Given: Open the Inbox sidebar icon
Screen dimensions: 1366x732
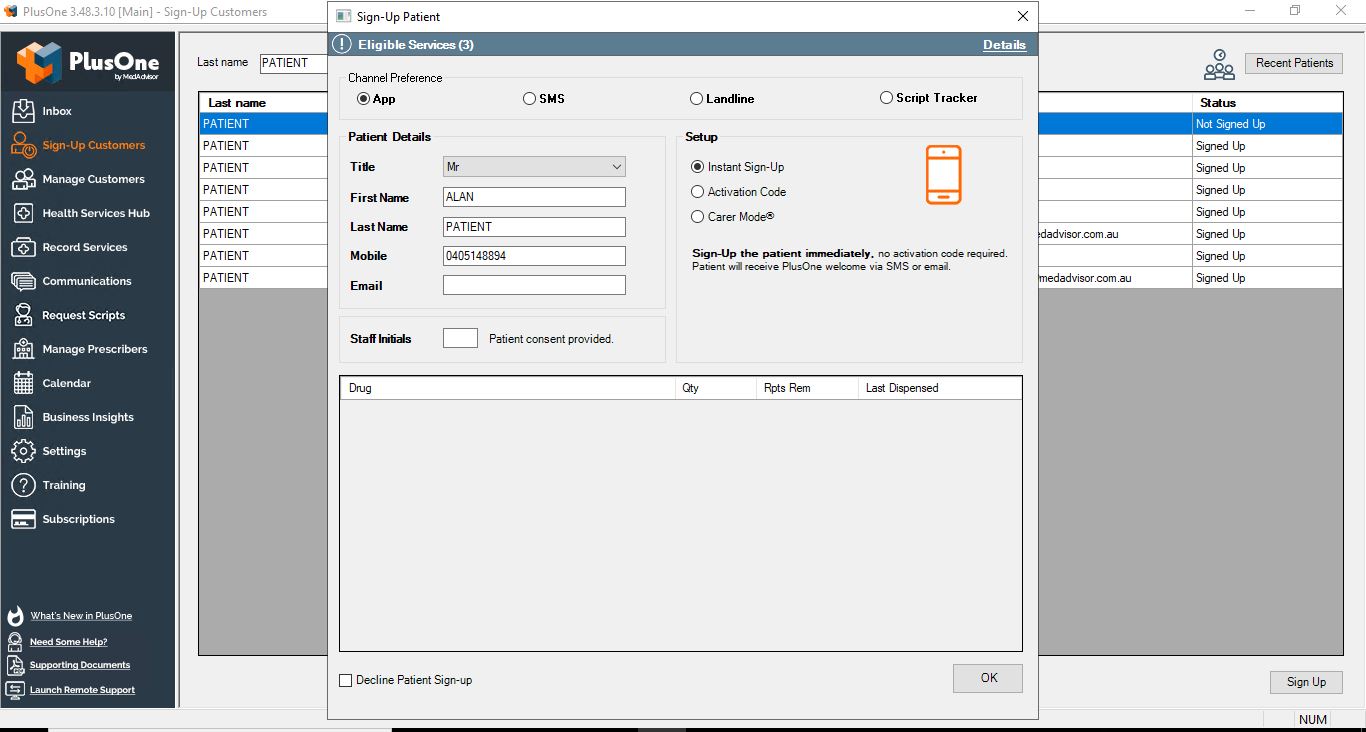Looking at the screenshot, I should (24, 111).
